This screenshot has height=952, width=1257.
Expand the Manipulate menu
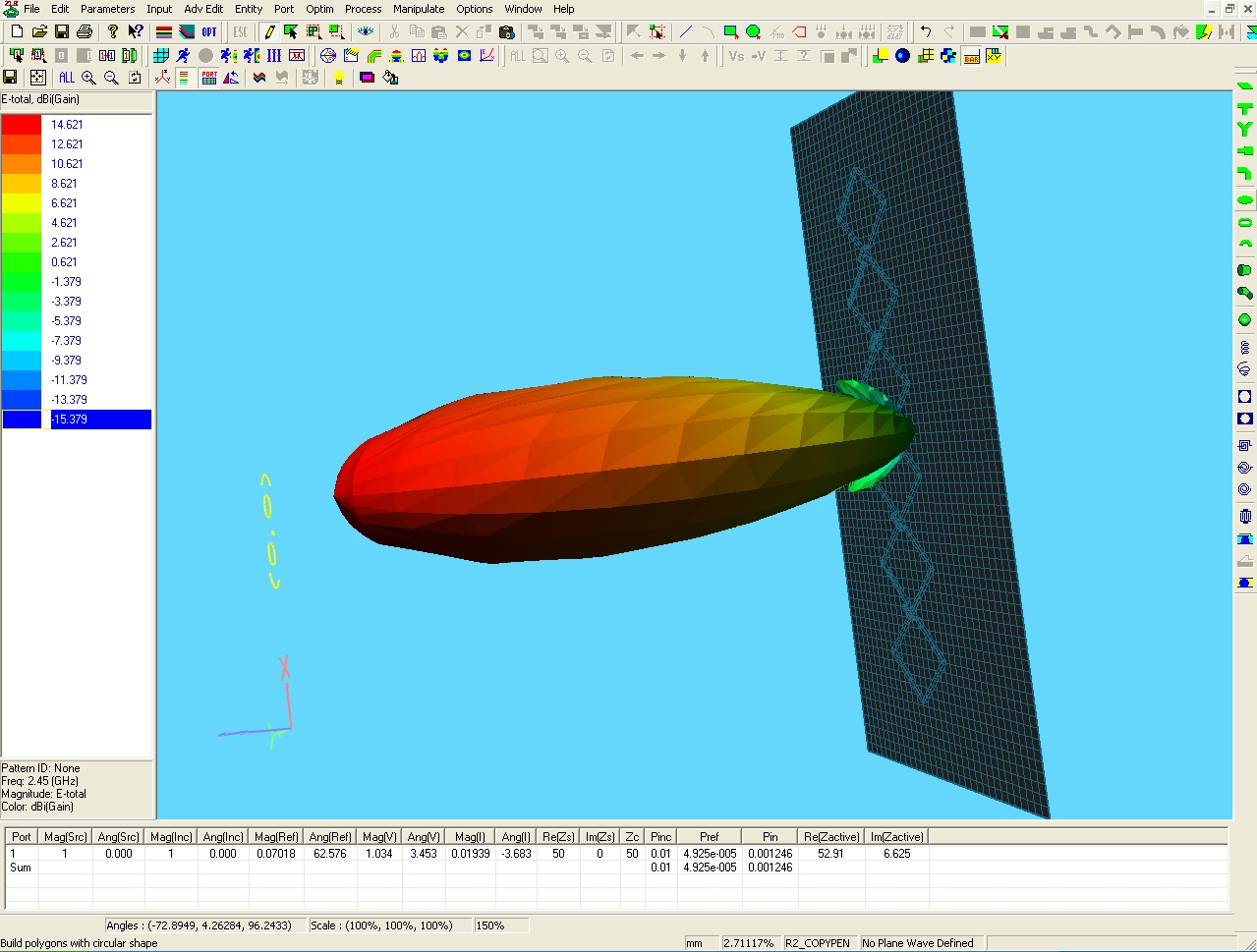(x=419, y=9)
